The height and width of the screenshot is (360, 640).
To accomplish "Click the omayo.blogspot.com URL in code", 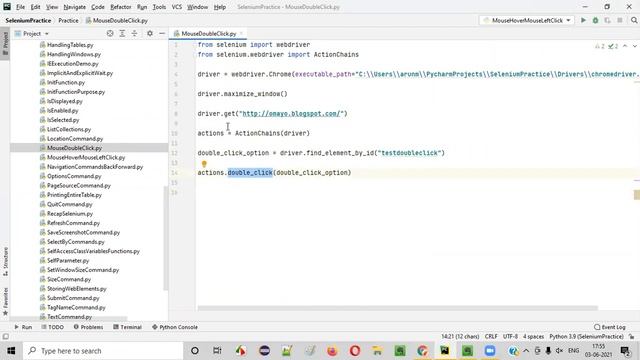I will click(291, 113).
